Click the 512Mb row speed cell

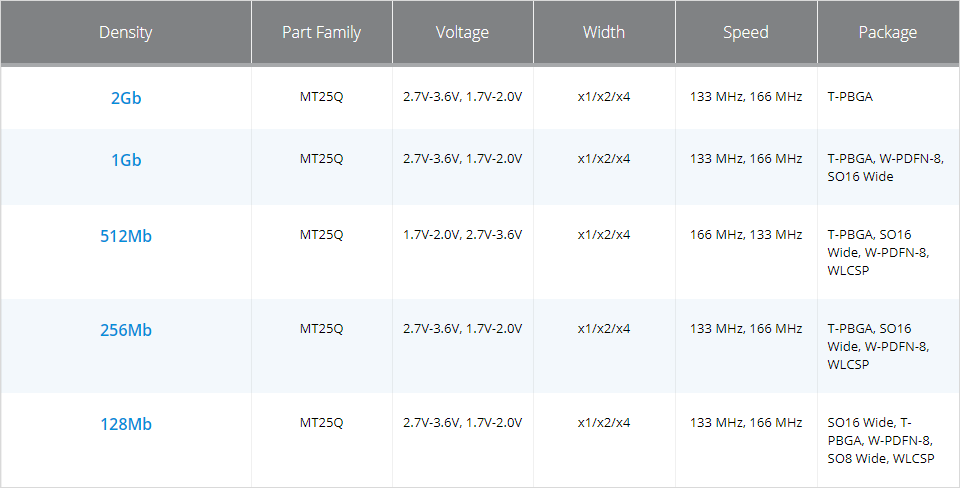[746, 235]
